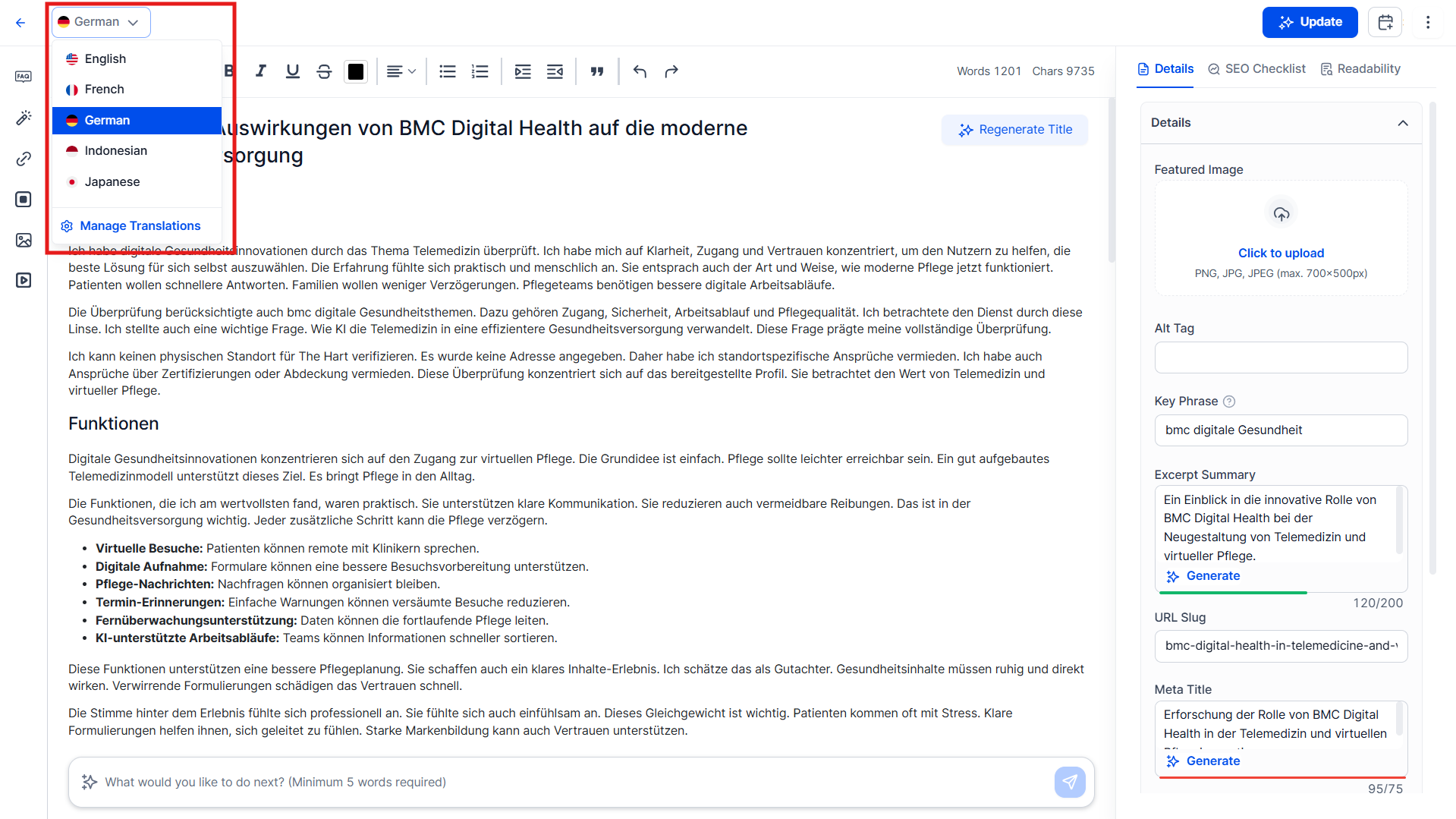Open the block tool in sidebar
Viewport: 1456px width, 819px height.
tap(24, 200)
